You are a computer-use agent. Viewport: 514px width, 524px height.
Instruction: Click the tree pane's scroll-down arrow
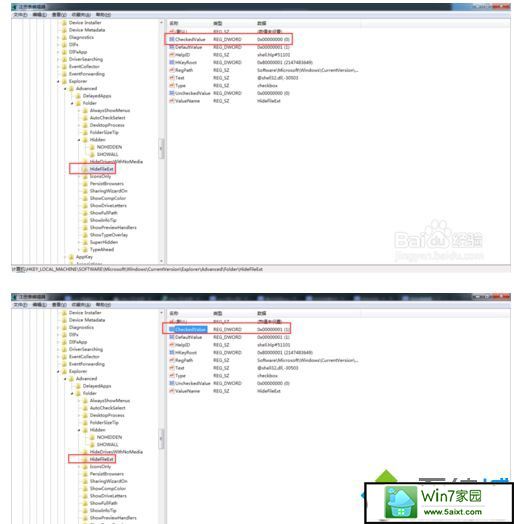[161, 260]
